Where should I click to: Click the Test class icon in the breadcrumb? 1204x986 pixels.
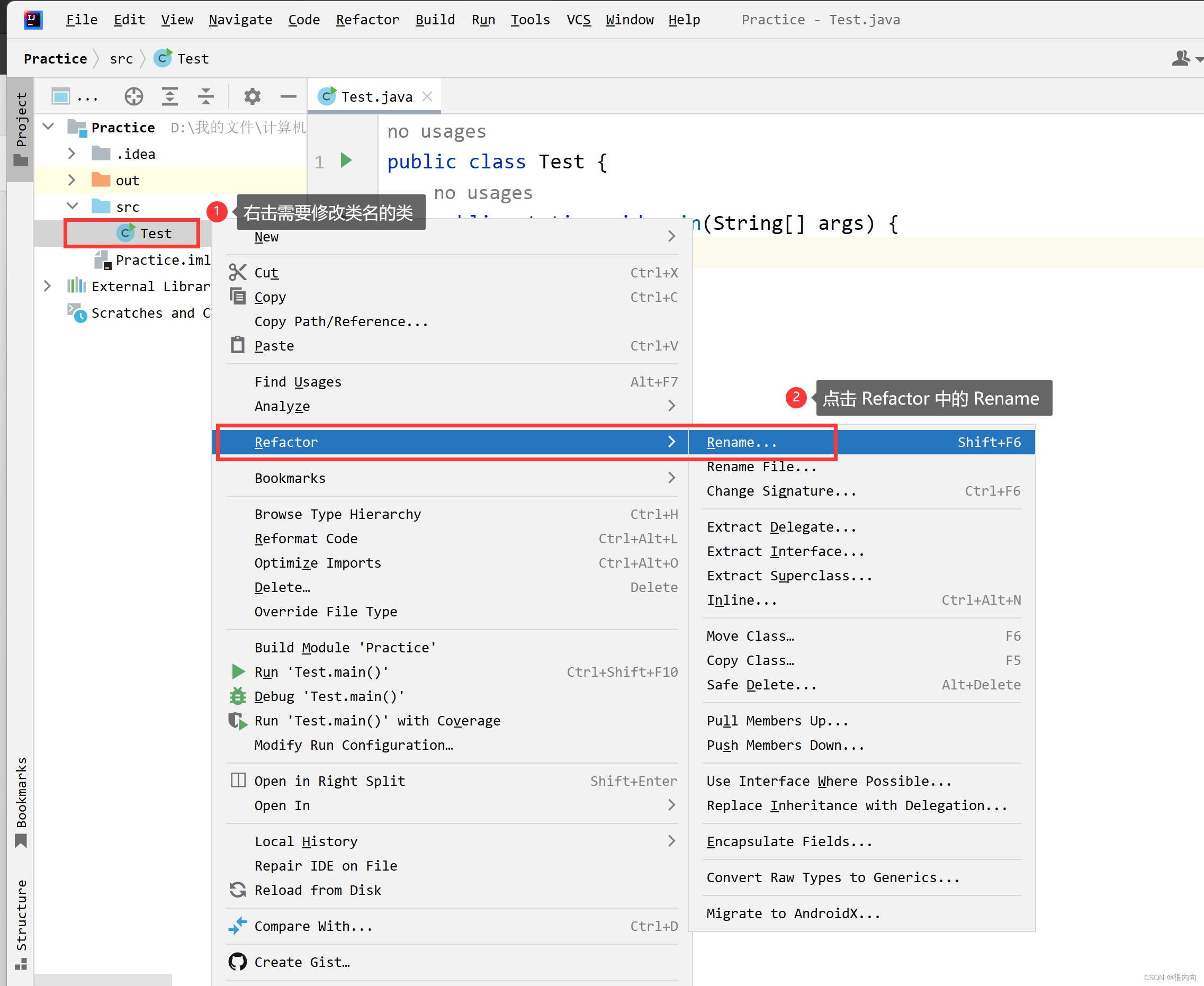point(163,58)
